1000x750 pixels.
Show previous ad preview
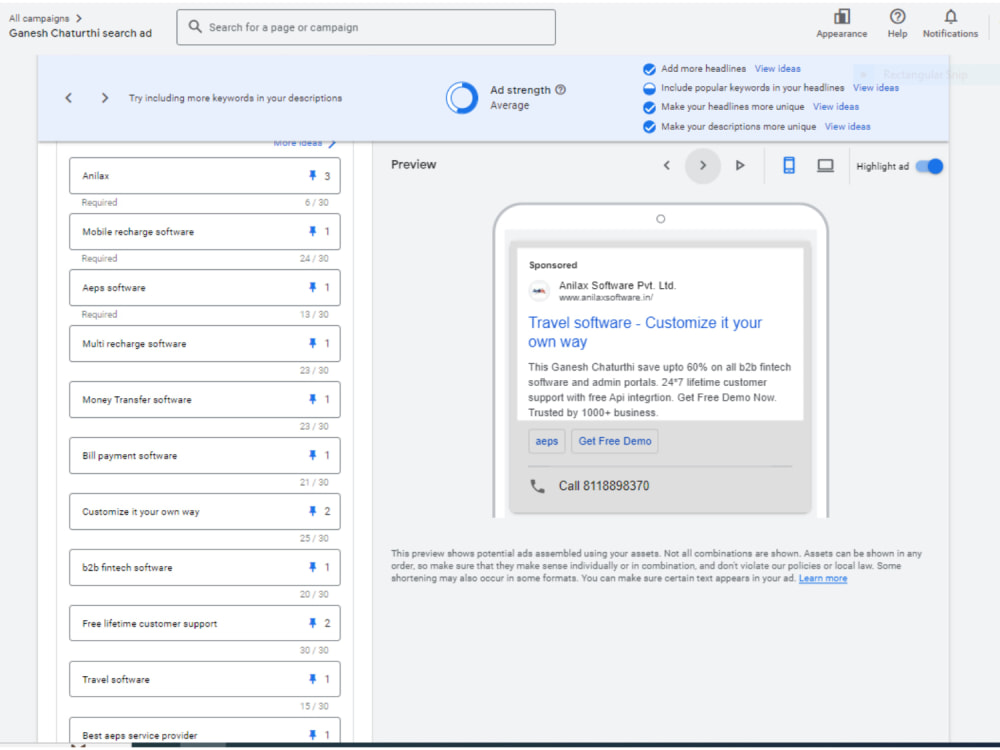(x=666, y=165)
